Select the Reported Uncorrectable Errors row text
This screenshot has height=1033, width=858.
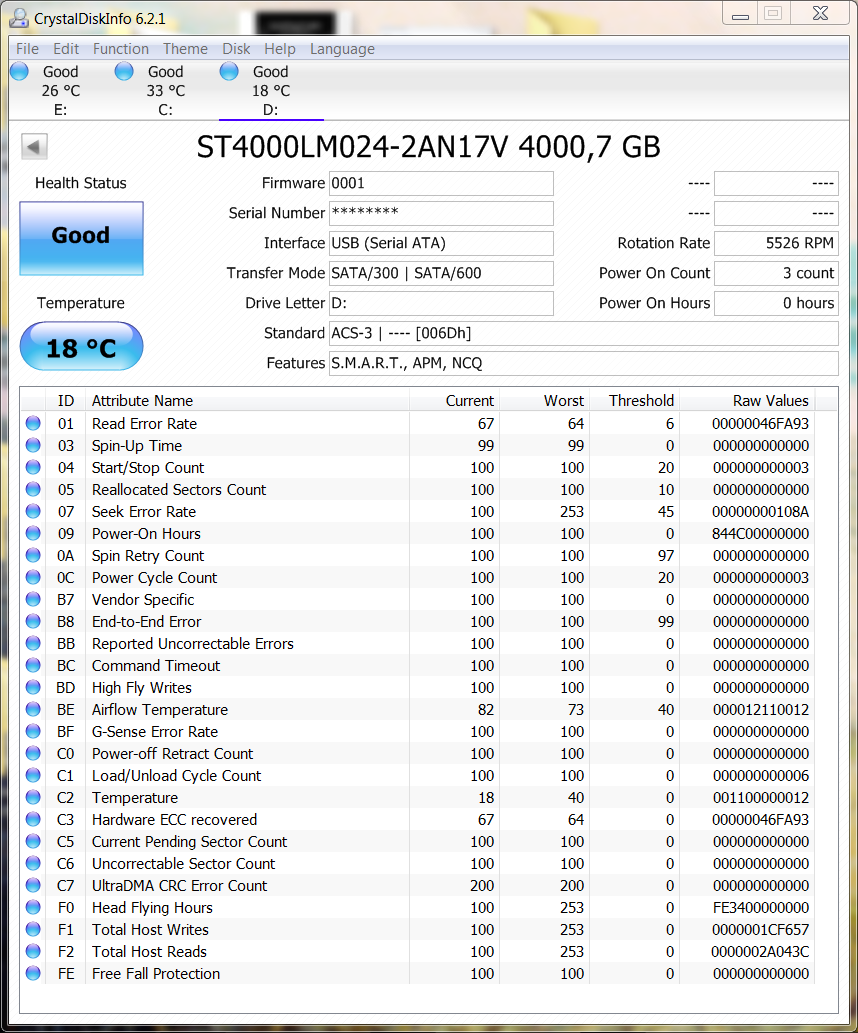click(192, 644)
